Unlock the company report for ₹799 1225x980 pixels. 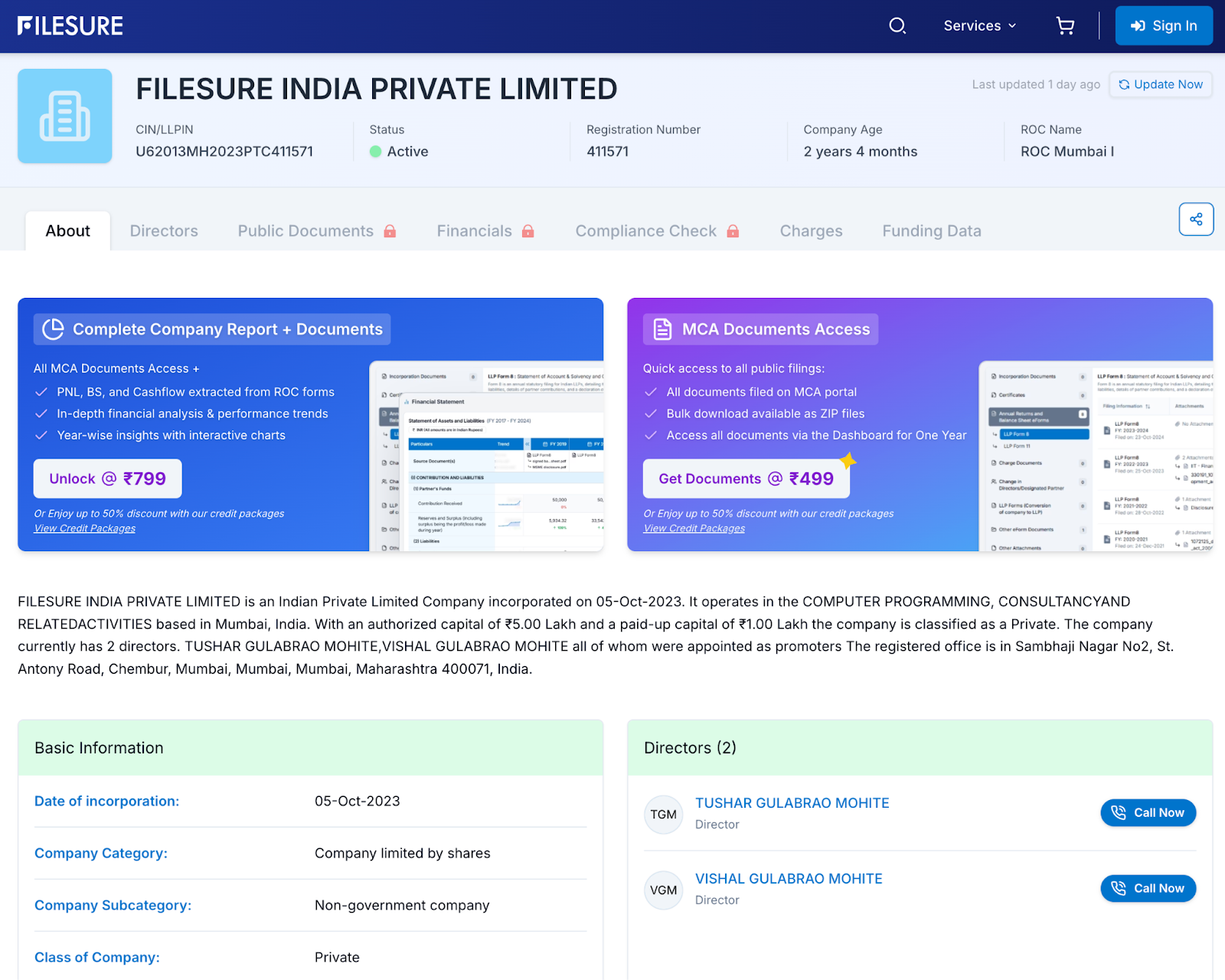pos(108,479)
